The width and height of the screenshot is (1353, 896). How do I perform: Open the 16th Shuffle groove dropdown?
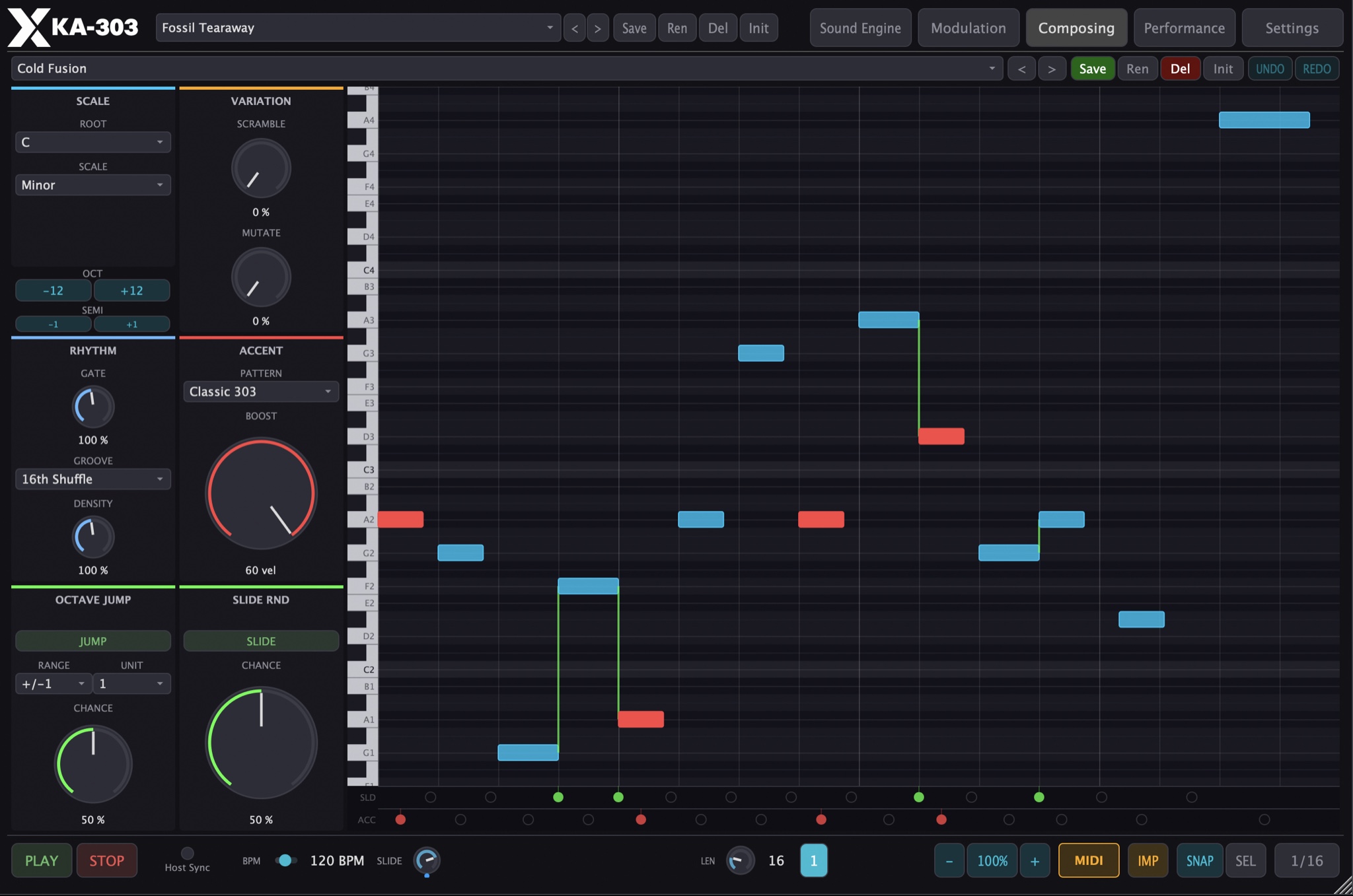point(93,479)
